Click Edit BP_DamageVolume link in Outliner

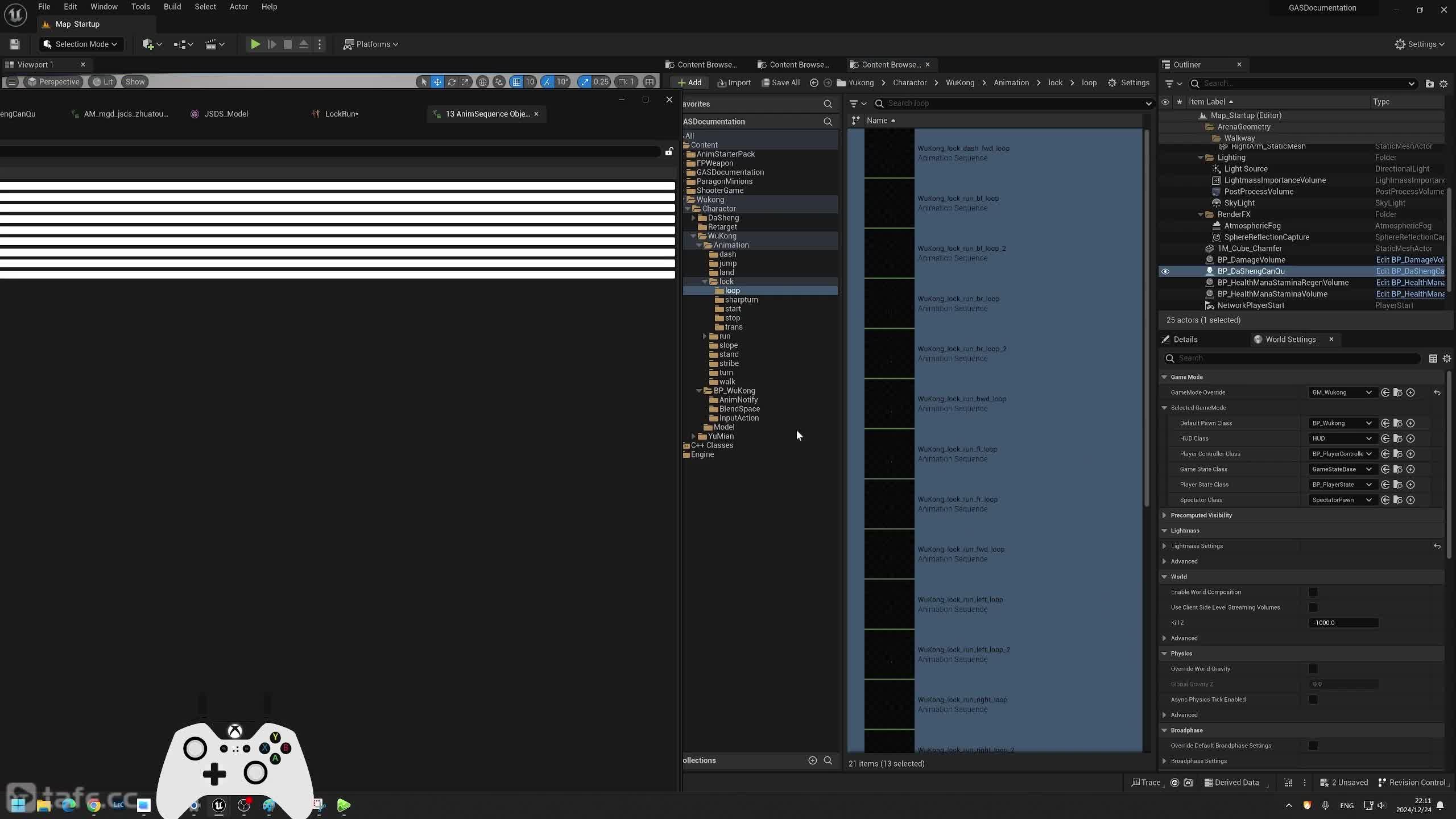tap(1410, 260)
